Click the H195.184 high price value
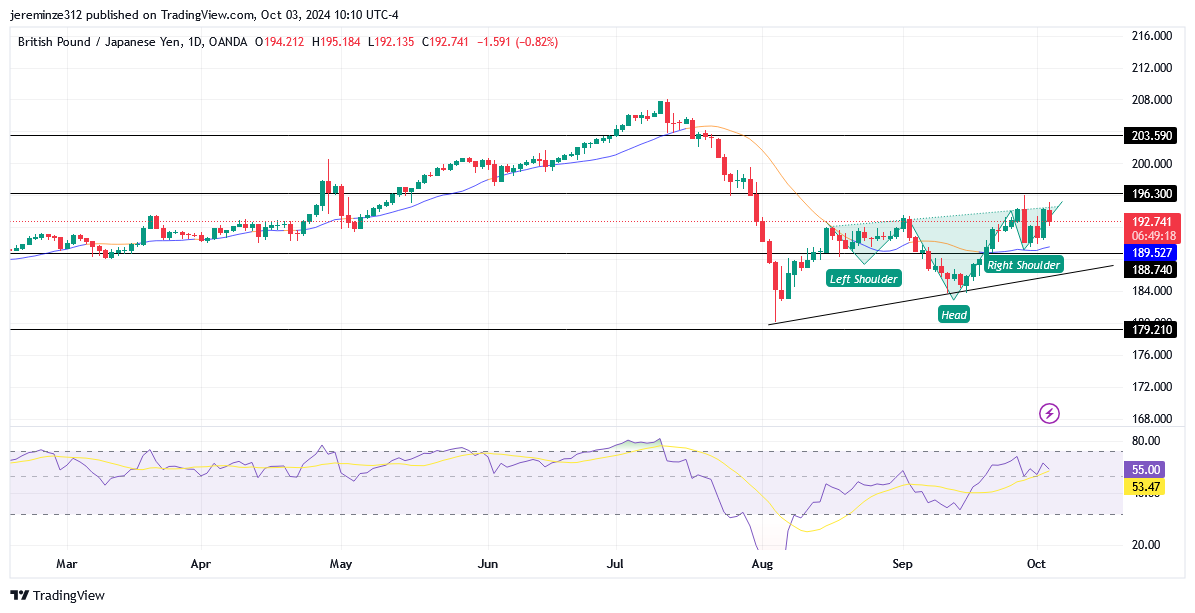The width and height of the screenshot is (1195, 613). click(x=336, y=42)
